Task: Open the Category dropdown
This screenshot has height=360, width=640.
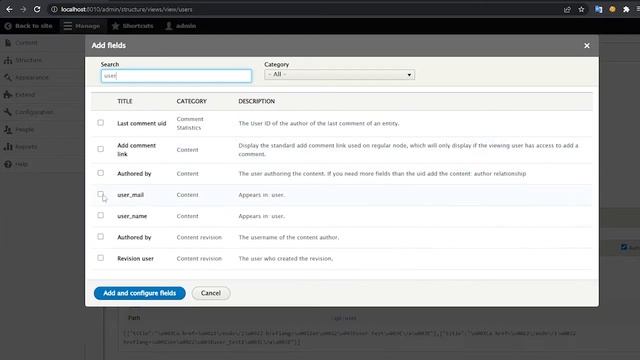Action: coord(339,75)
